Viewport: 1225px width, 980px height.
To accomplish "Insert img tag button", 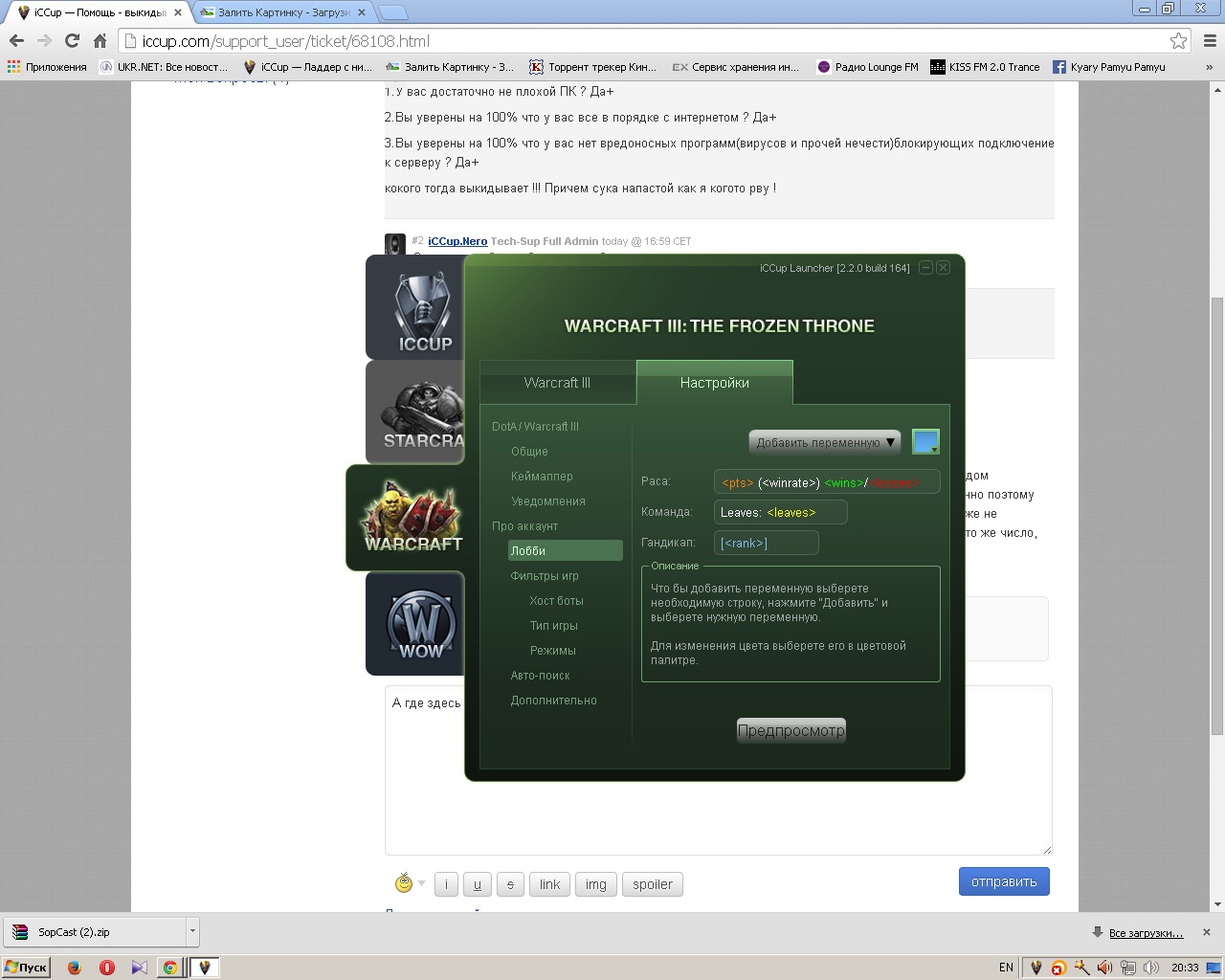I will pos(596,884).
